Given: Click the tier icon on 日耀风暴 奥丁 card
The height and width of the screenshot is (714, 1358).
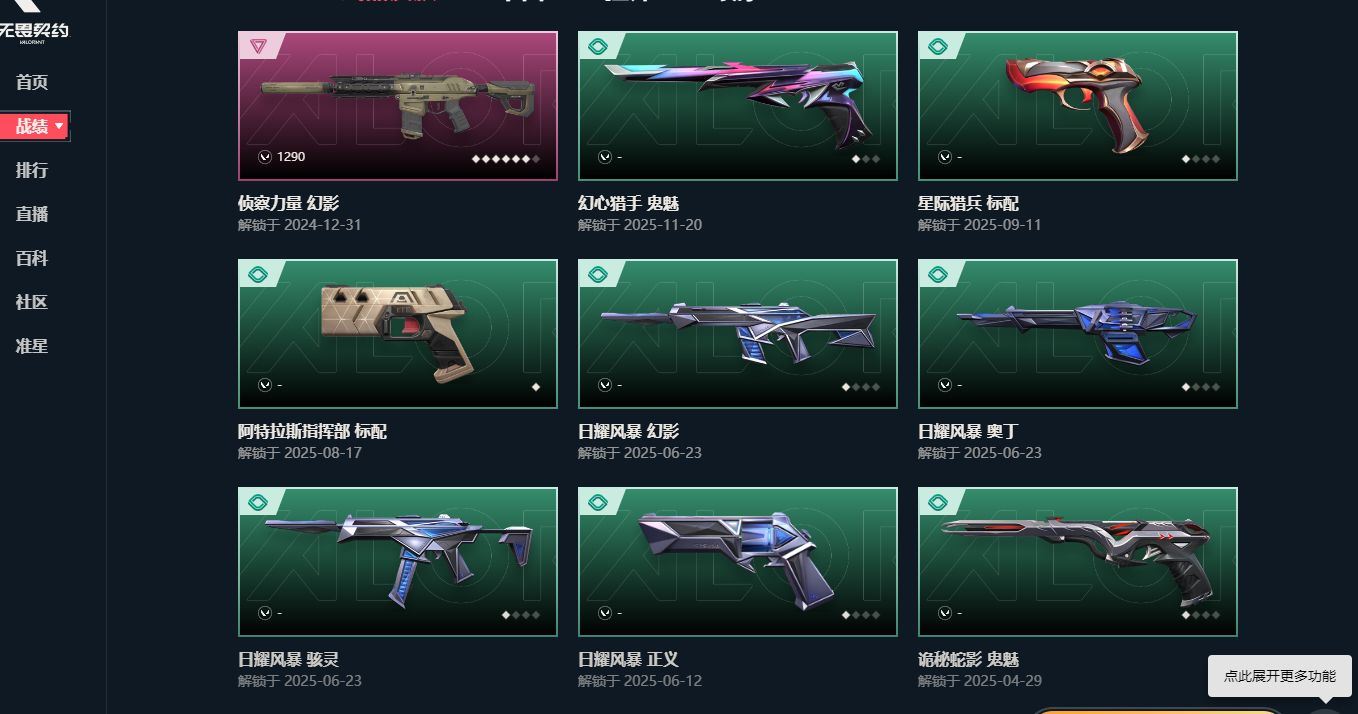Looking at the screenshot, I should coord(938,274).
